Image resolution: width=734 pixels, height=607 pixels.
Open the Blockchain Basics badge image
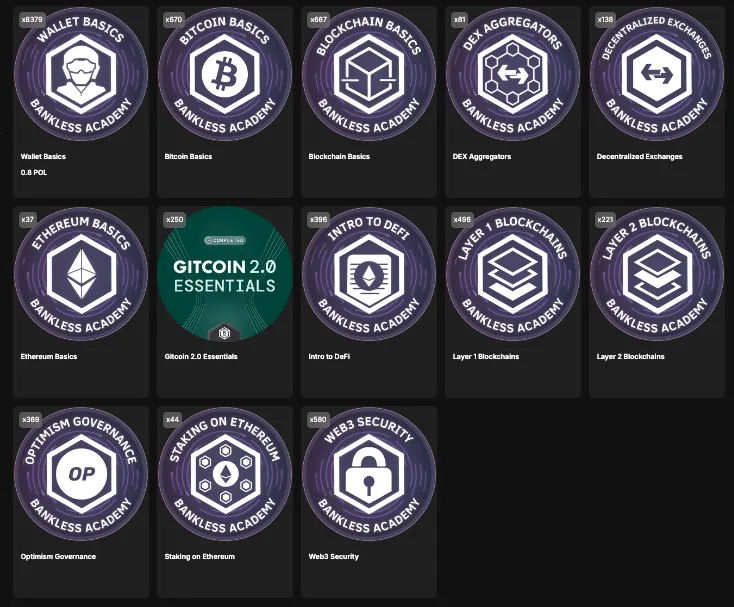(369, 74)
